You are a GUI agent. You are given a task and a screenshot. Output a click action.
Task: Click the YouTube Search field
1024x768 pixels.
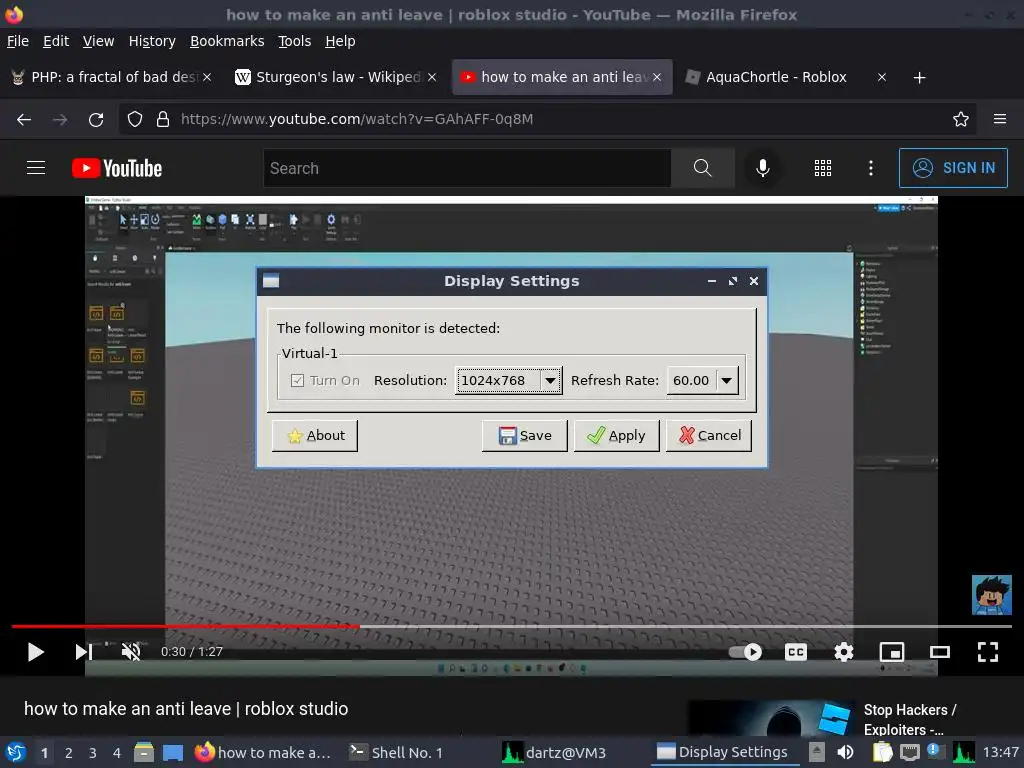pyautogui.click(x=467, y=168)
